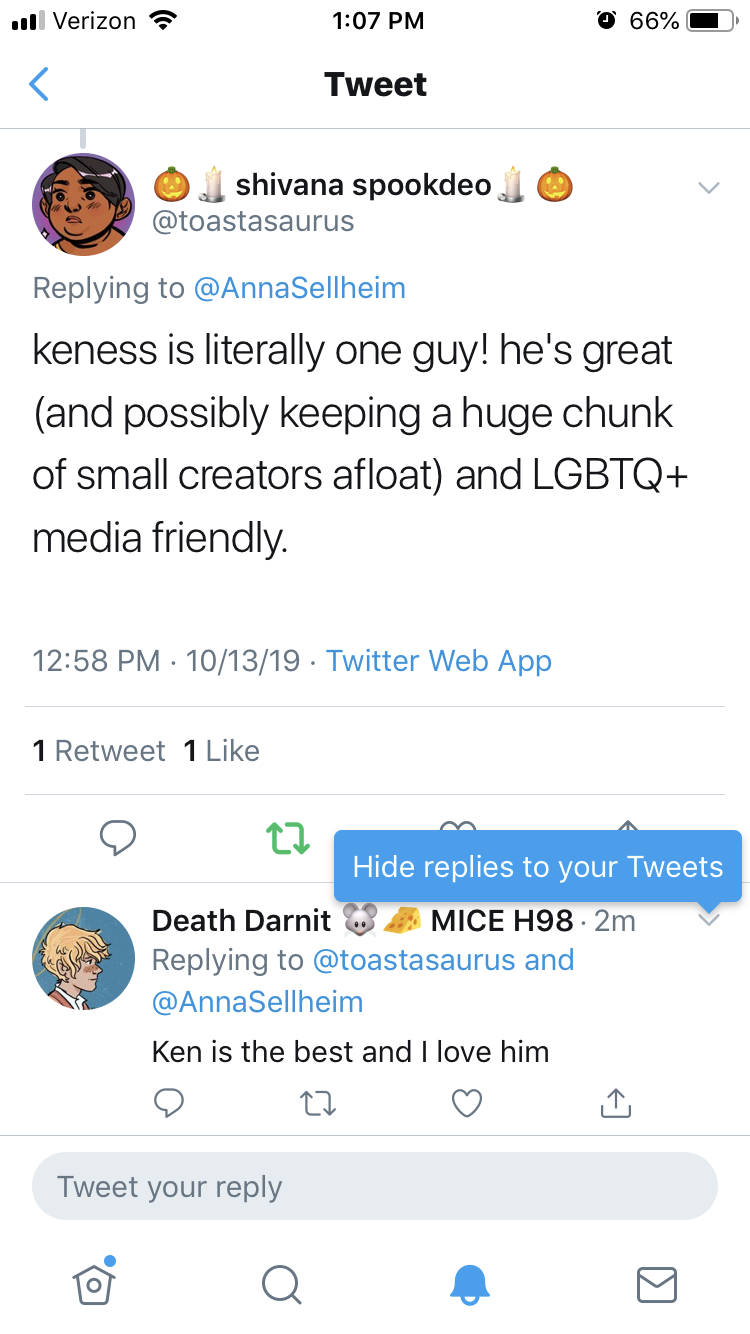Tap the back arrow in header
750x1334 pixels.
click(39, 85)
